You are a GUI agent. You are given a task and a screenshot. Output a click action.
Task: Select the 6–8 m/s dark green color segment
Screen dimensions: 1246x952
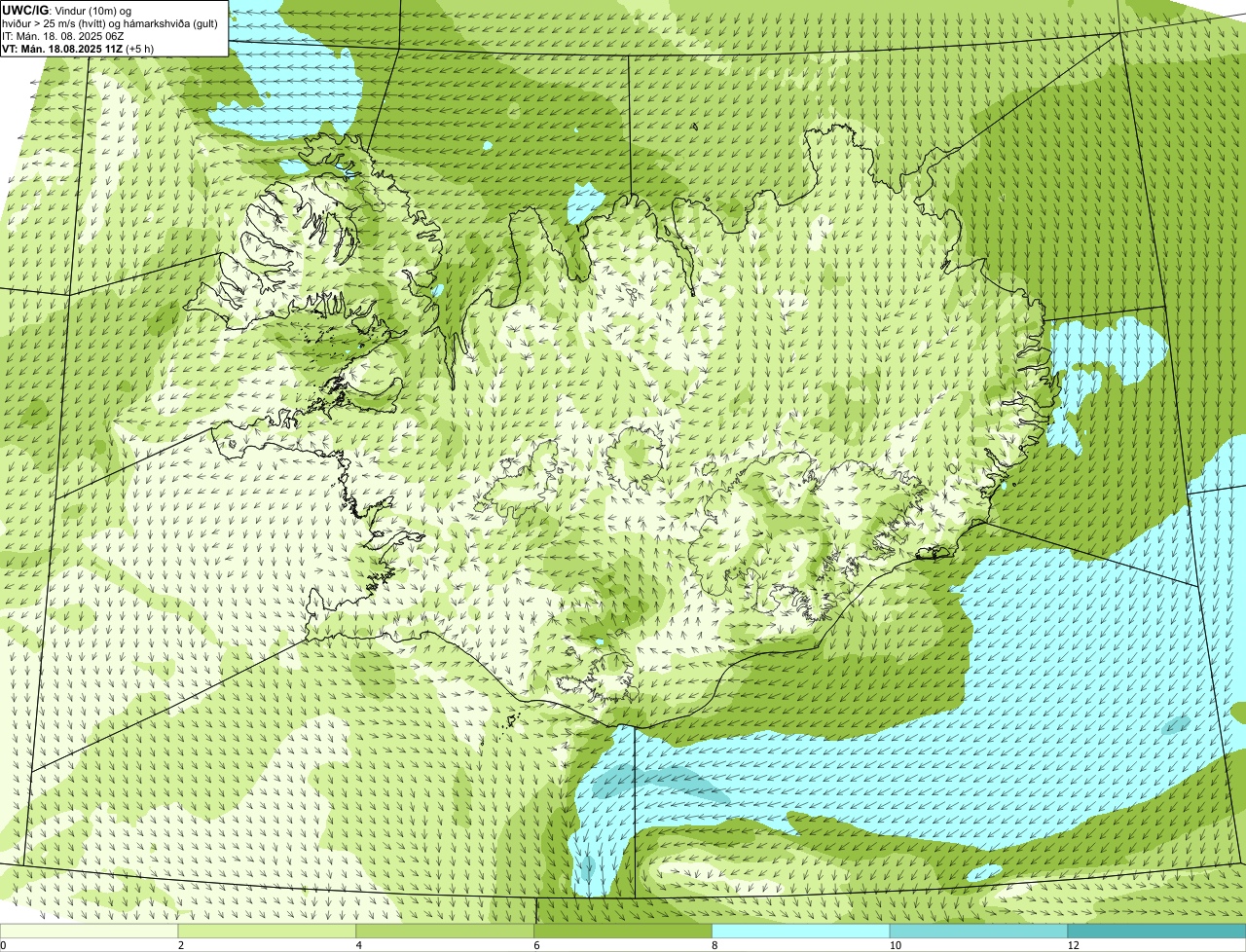pyautogui.click(x=624, y=932)
